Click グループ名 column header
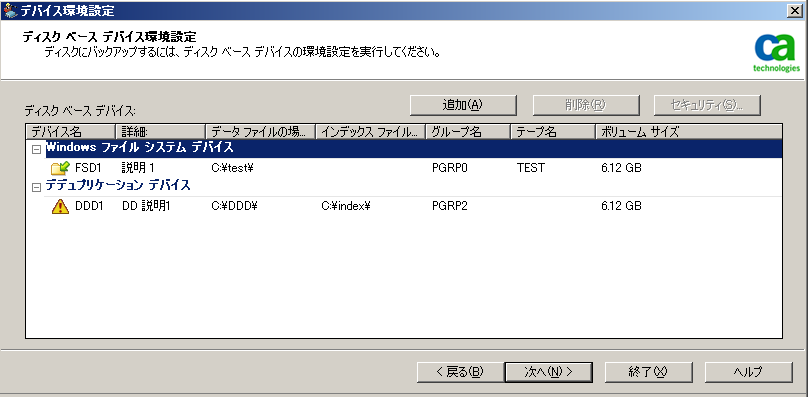 (468, 131)
